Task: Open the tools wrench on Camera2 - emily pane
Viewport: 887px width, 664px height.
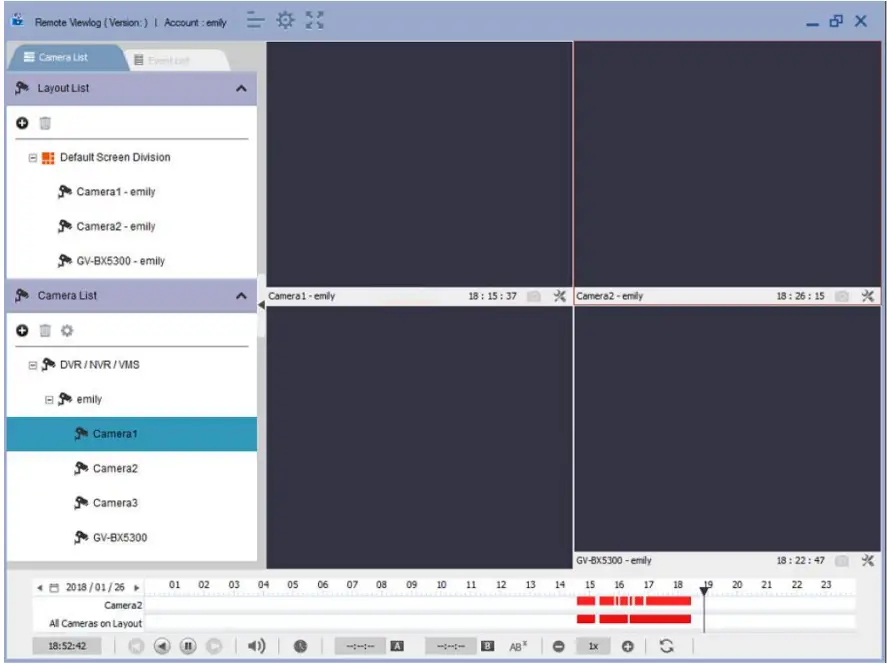Action: point(868,294)
